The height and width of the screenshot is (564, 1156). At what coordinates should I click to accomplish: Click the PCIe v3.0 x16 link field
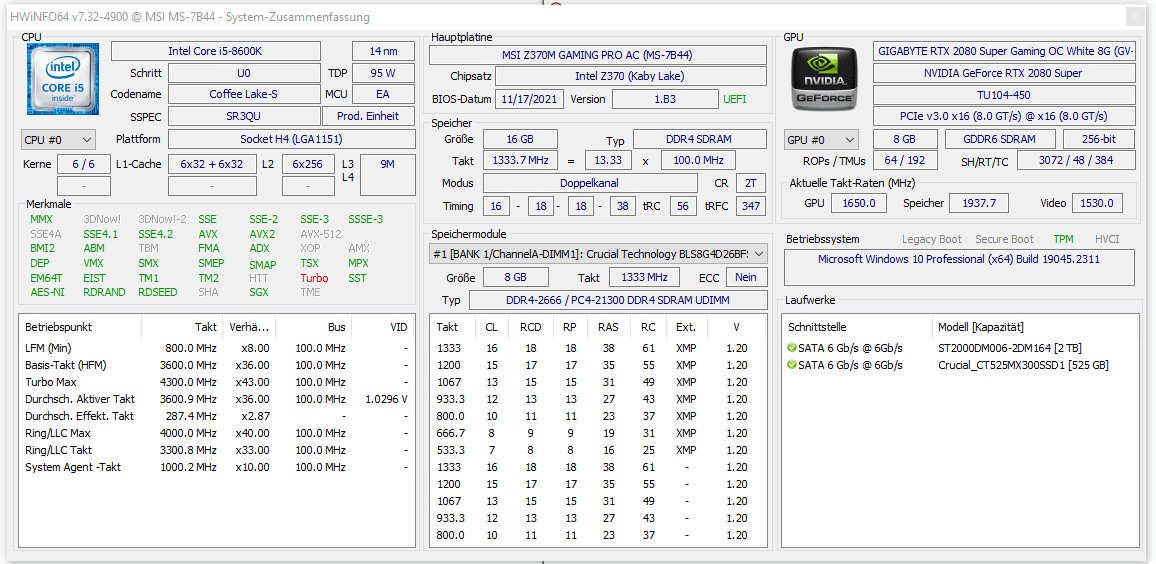click(1004, 116)
